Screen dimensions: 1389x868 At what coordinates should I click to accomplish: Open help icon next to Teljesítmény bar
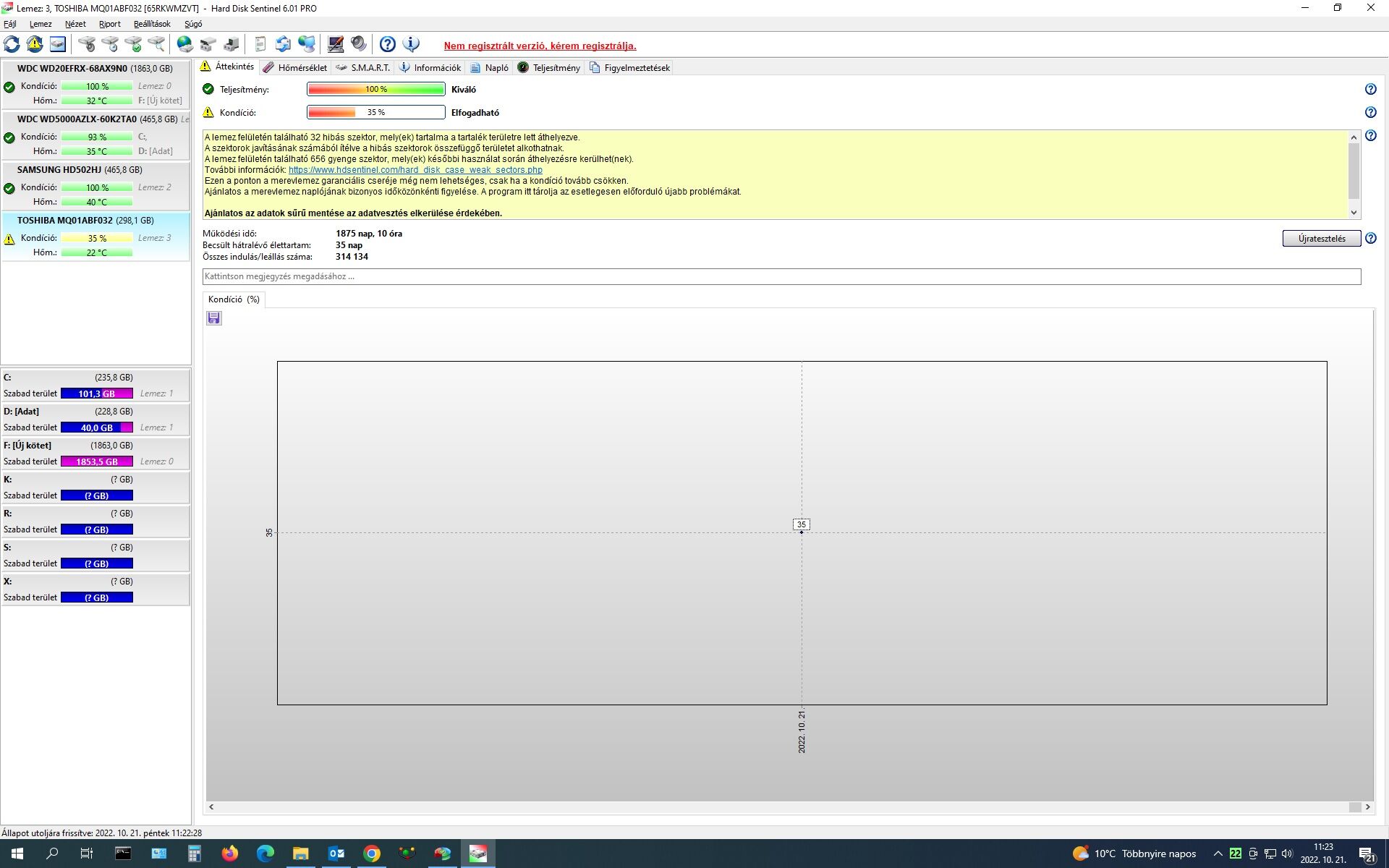coord(1370,89)
